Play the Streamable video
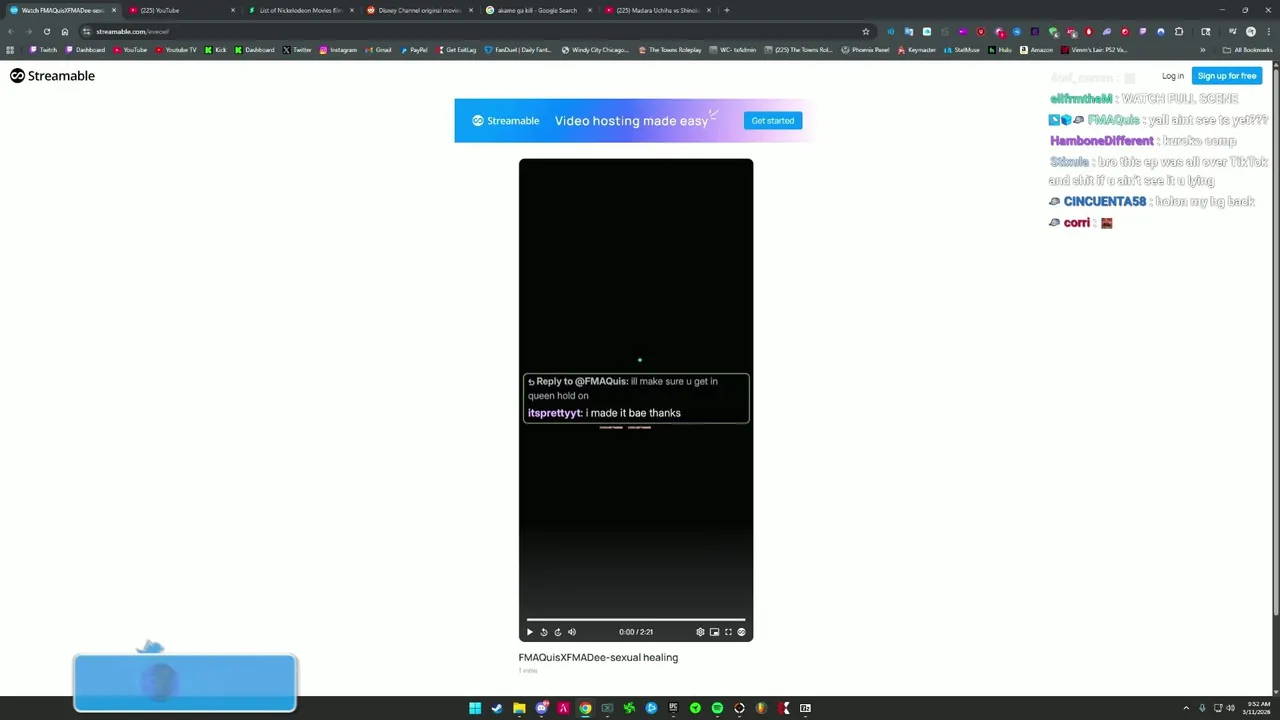Viewport: 1280px width, 720px height. pyautogui.click(x=530, y=632)
